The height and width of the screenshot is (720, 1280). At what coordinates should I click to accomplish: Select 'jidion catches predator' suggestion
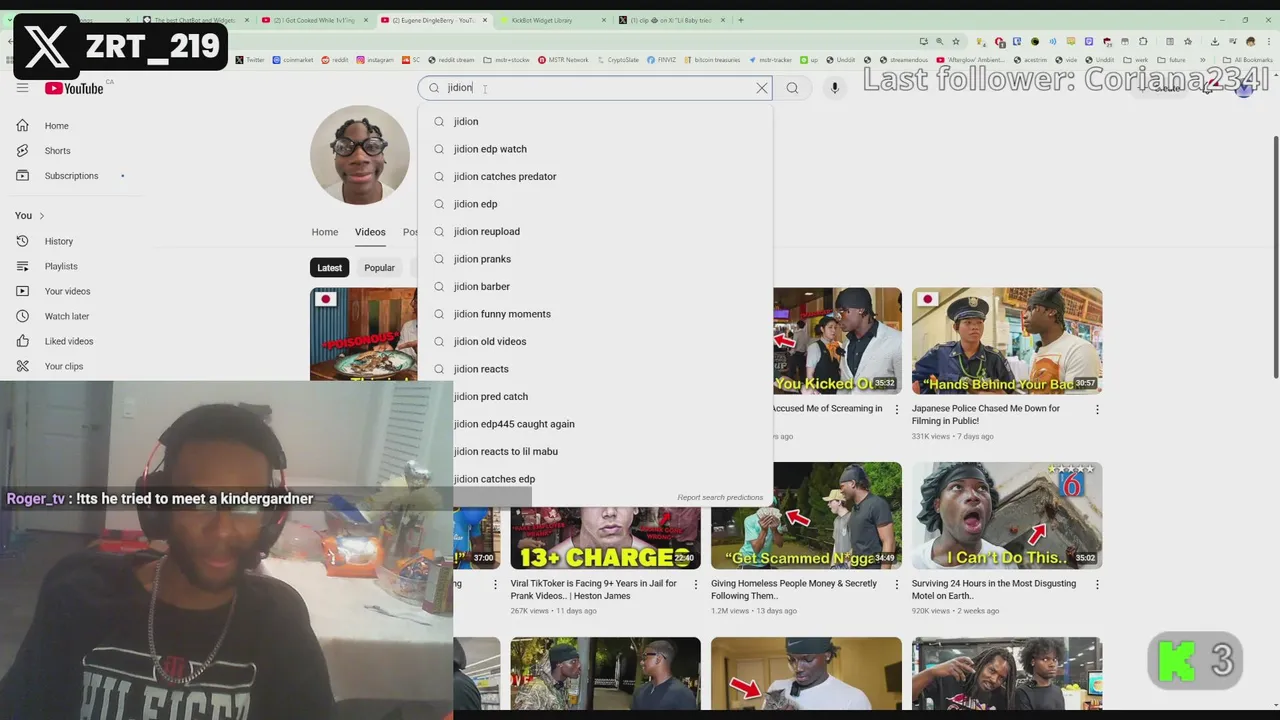(595, 176)
